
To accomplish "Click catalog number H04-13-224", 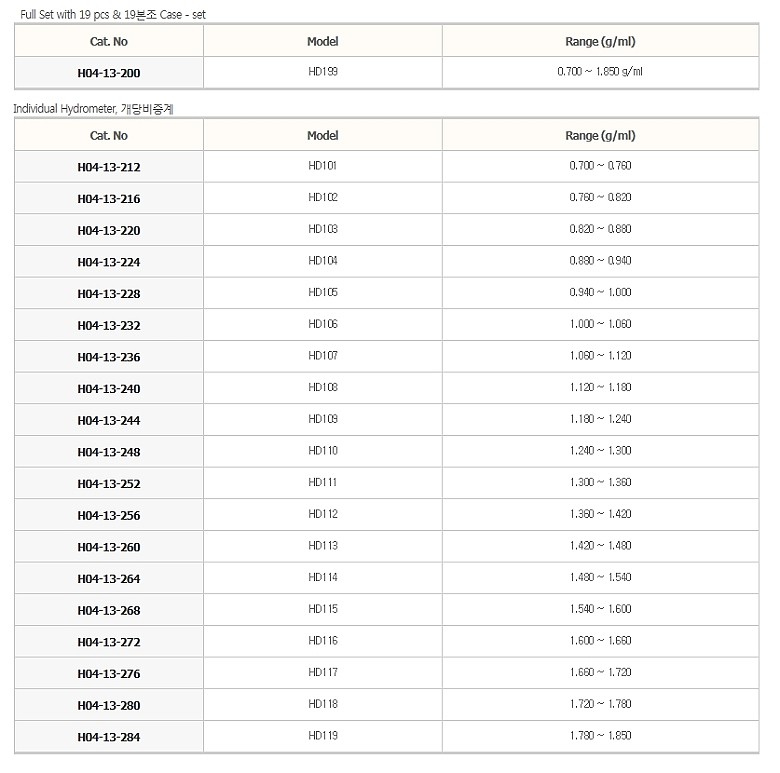I will point(109,262).
